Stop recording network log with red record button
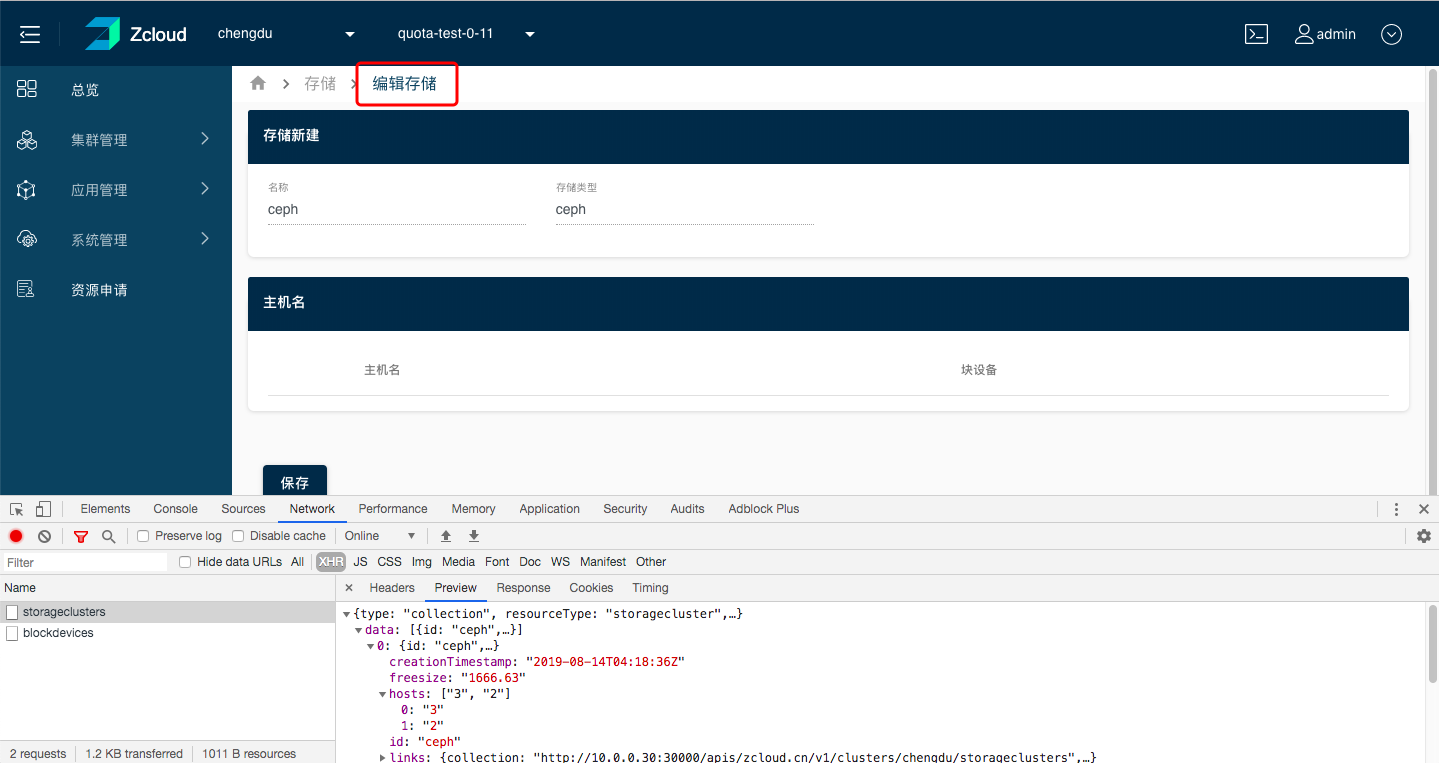Screen dimensions: 1439x763 [x=15, y=536]
